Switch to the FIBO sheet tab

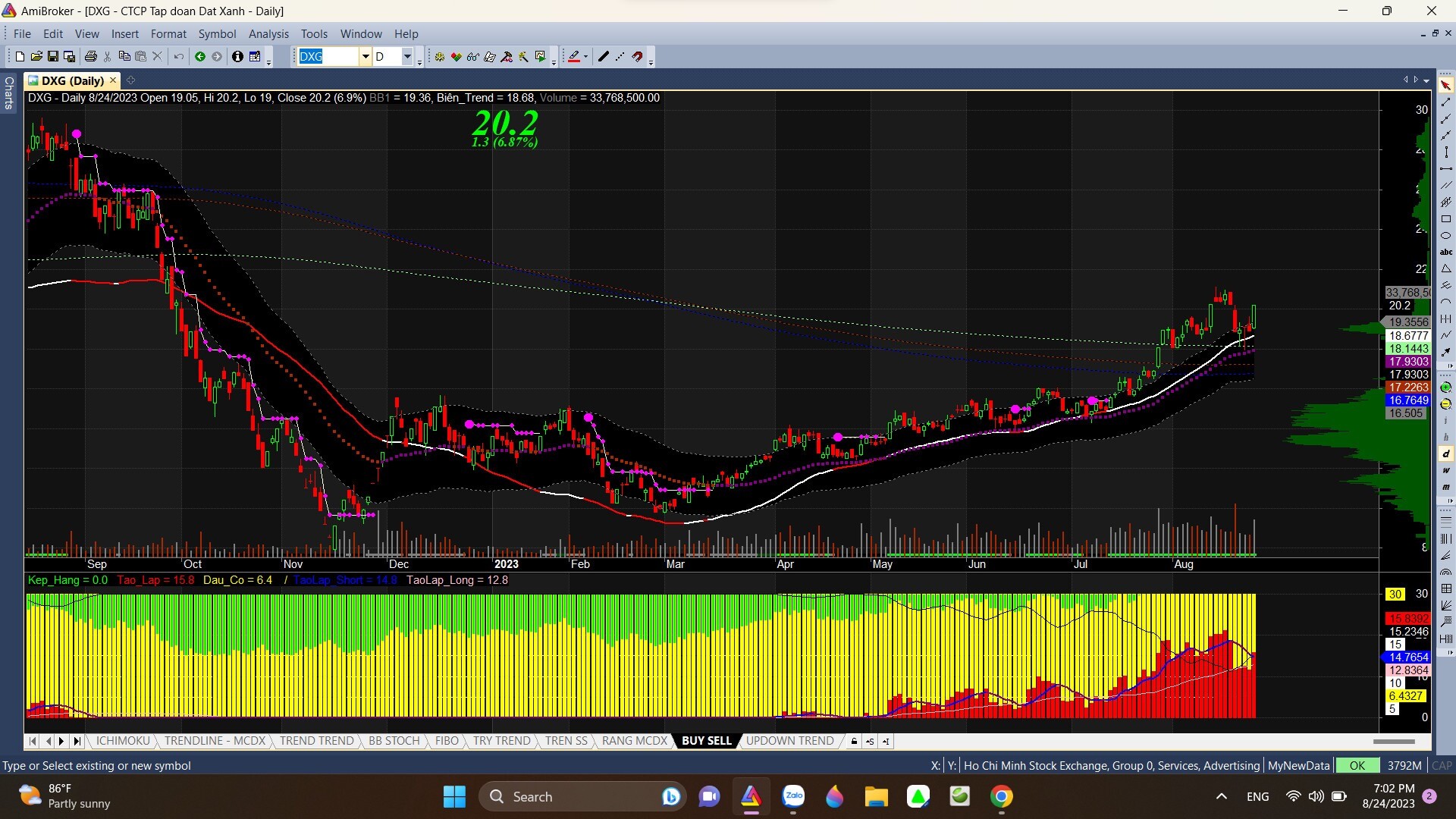447,741
